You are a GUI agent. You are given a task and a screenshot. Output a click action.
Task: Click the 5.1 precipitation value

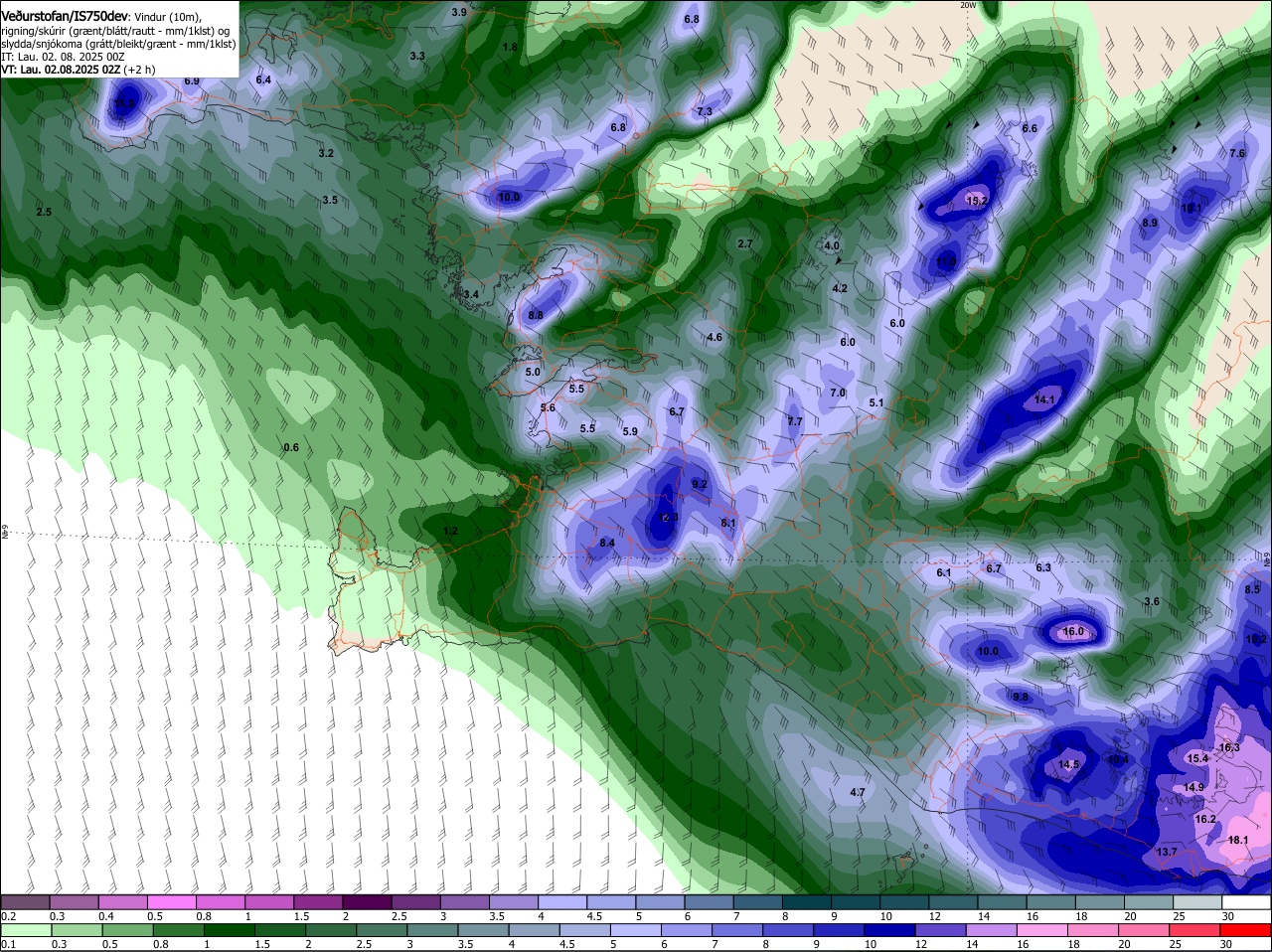click(876, 402)
